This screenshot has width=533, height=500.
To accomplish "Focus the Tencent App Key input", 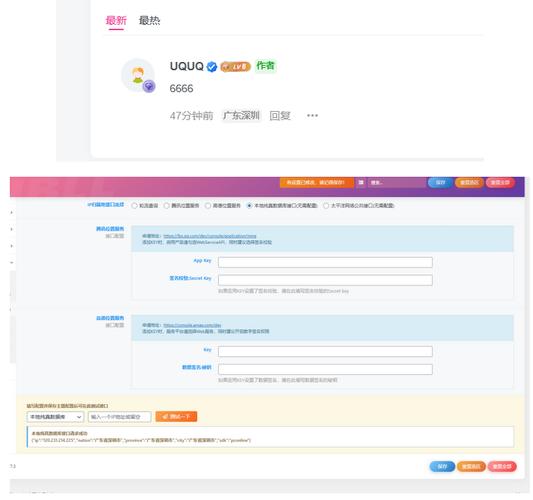I will click(325, 262).
